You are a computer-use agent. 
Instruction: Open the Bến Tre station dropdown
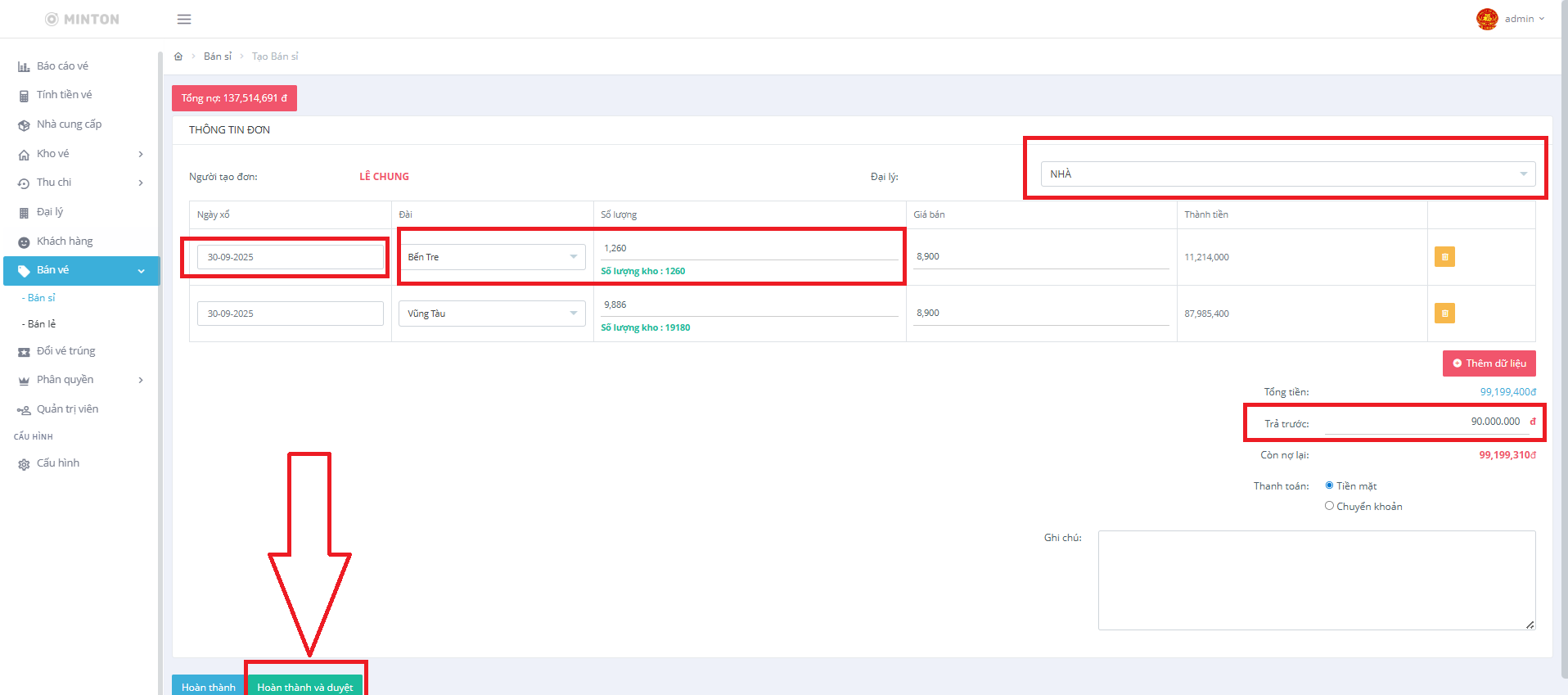click(x=492, y=257)
